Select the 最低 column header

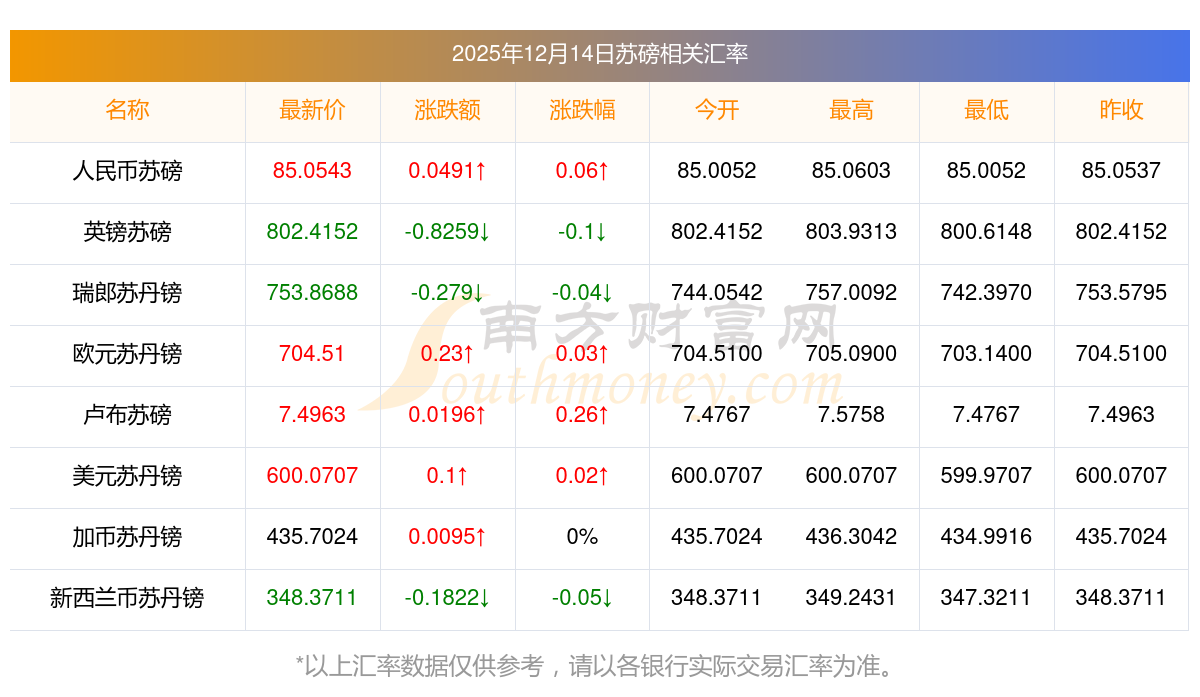[986, 110]
